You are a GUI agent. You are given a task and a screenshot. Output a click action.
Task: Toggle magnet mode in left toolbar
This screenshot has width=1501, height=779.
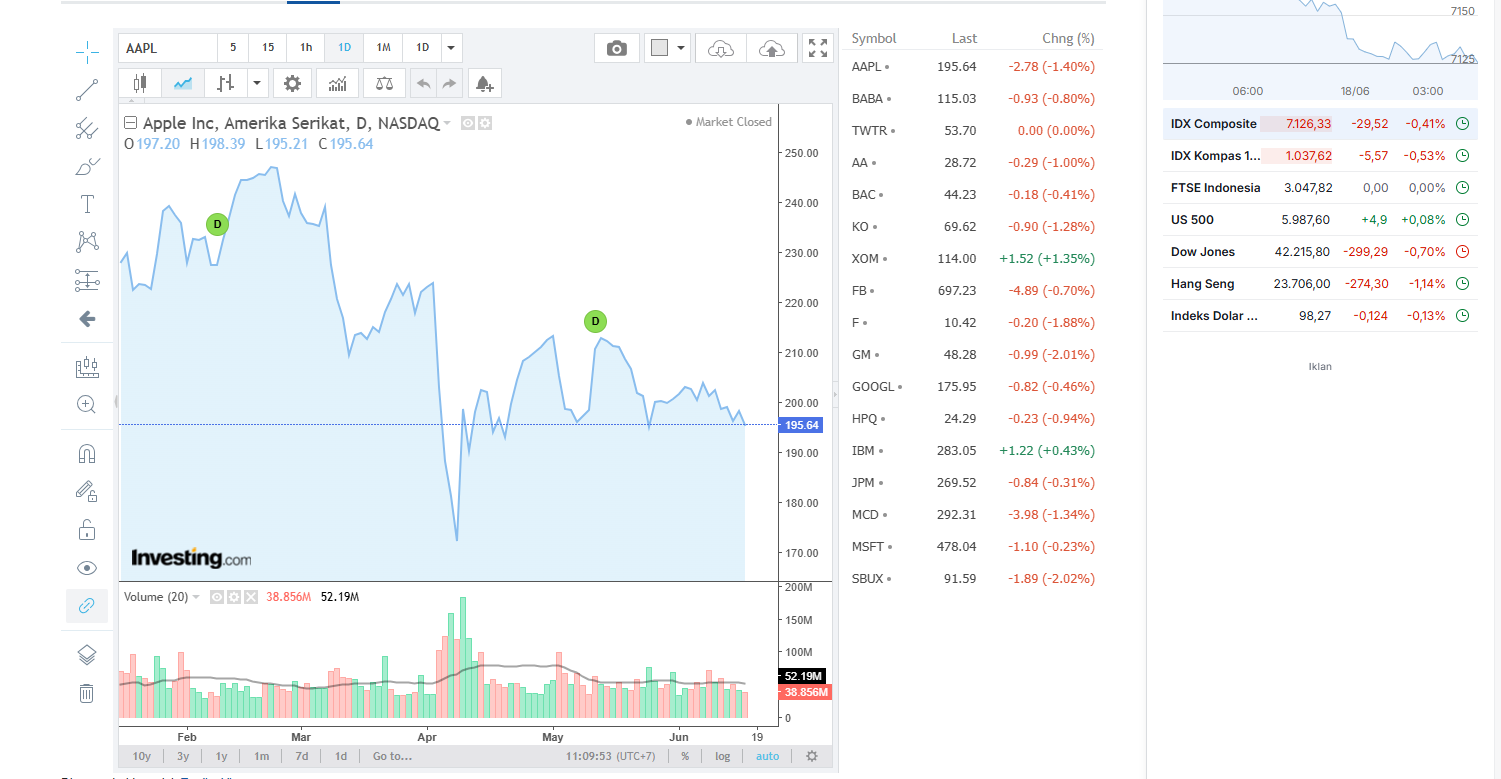point(87,454)
